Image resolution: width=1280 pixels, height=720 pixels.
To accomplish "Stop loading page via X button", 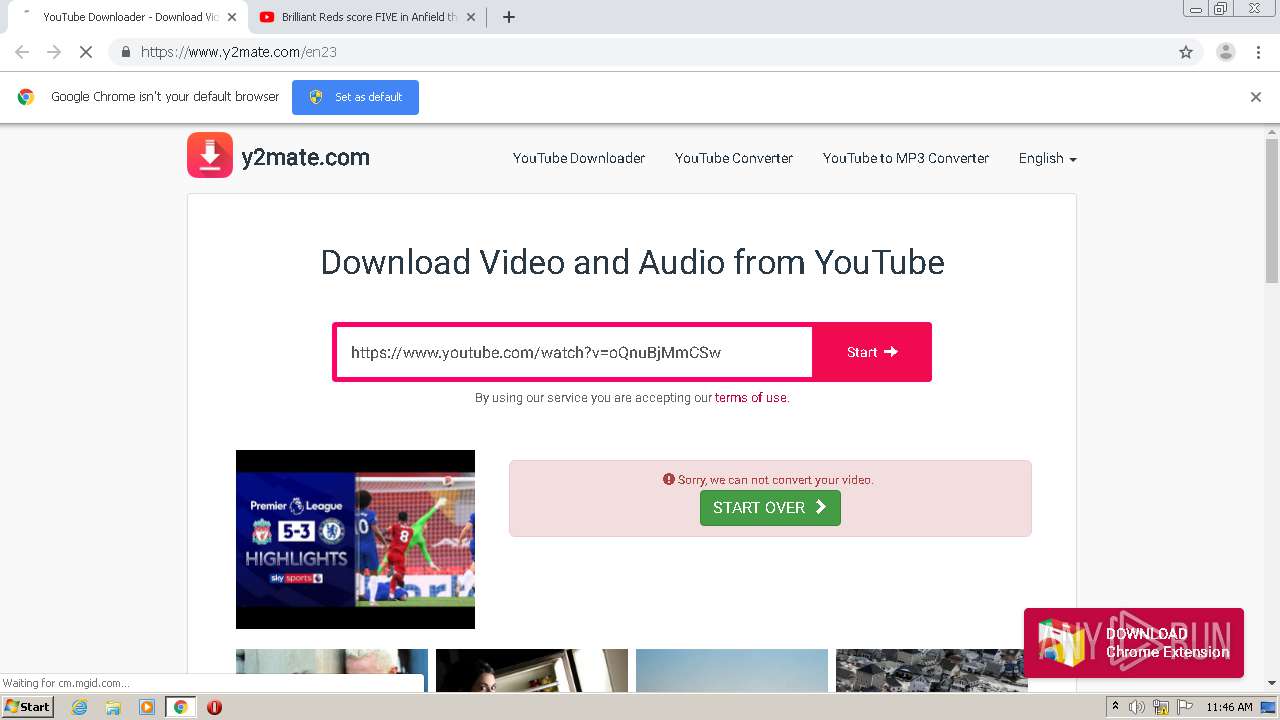I will (86, 52).
